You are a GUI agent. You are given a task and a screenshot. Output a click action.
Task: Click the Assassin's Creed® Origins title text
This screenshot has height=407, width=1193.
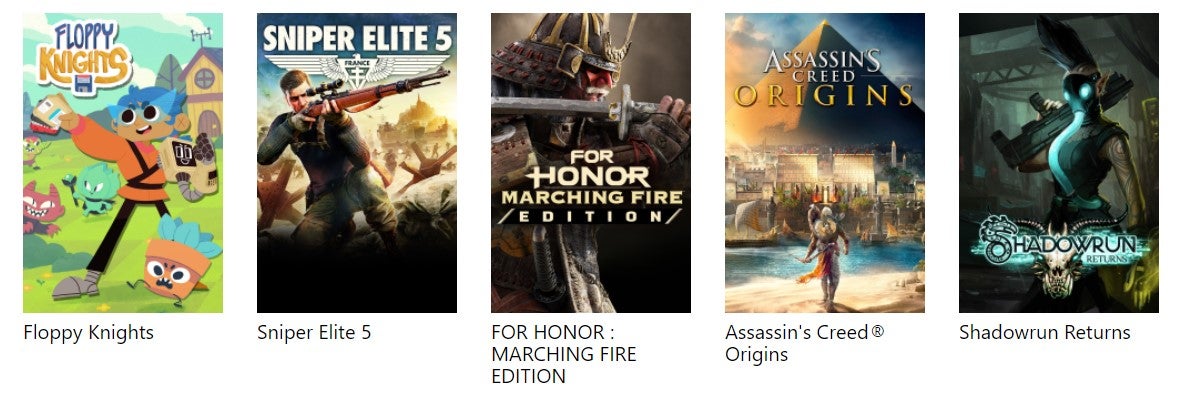(804, 344)
